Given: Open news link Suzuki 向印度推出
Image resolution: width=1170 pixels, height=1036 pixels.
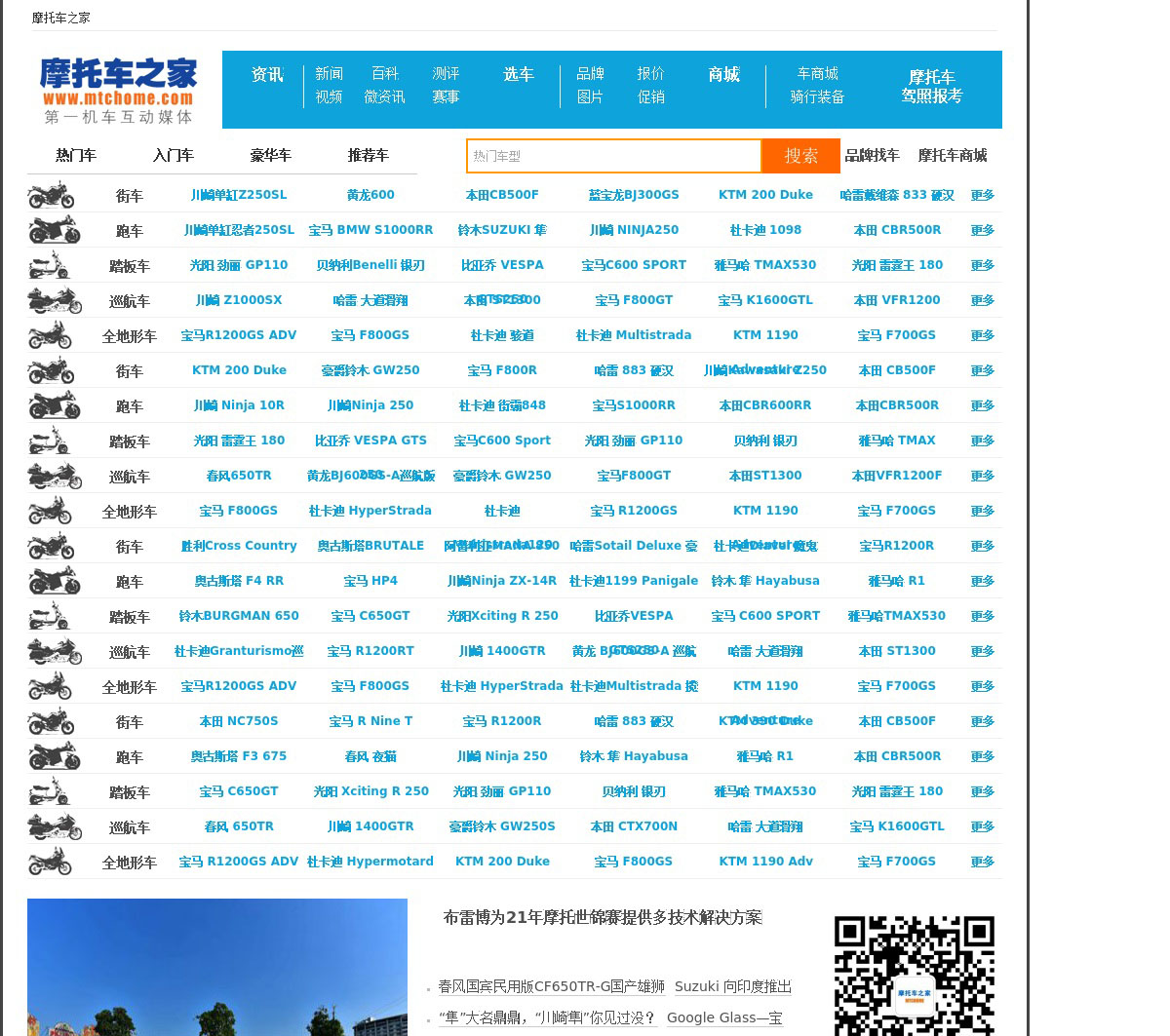Looking at the screenshot, I should (x=733, y=986).
